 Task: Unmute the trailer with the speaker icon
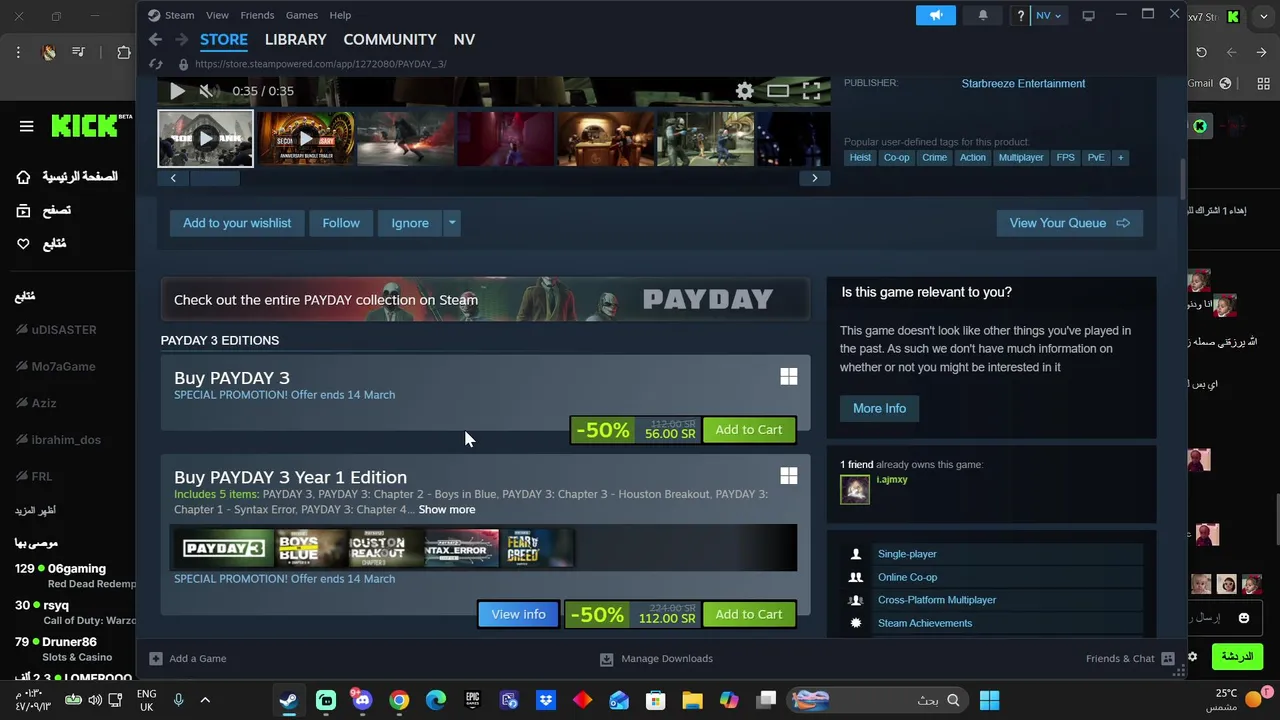tap(206, 91)
